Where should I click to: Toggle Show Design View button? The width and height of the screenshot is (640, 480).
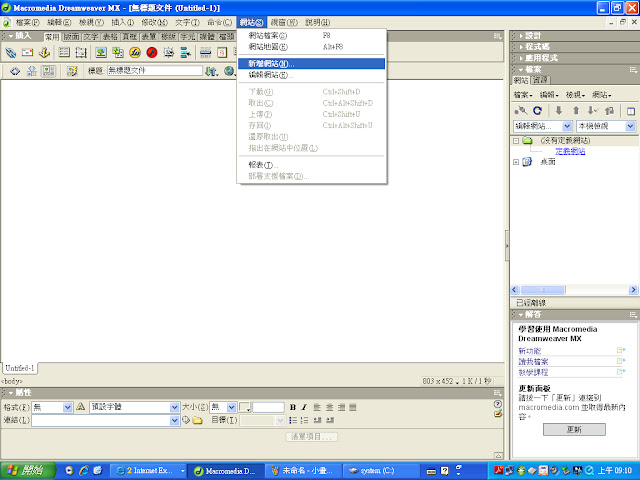(49, 71)
